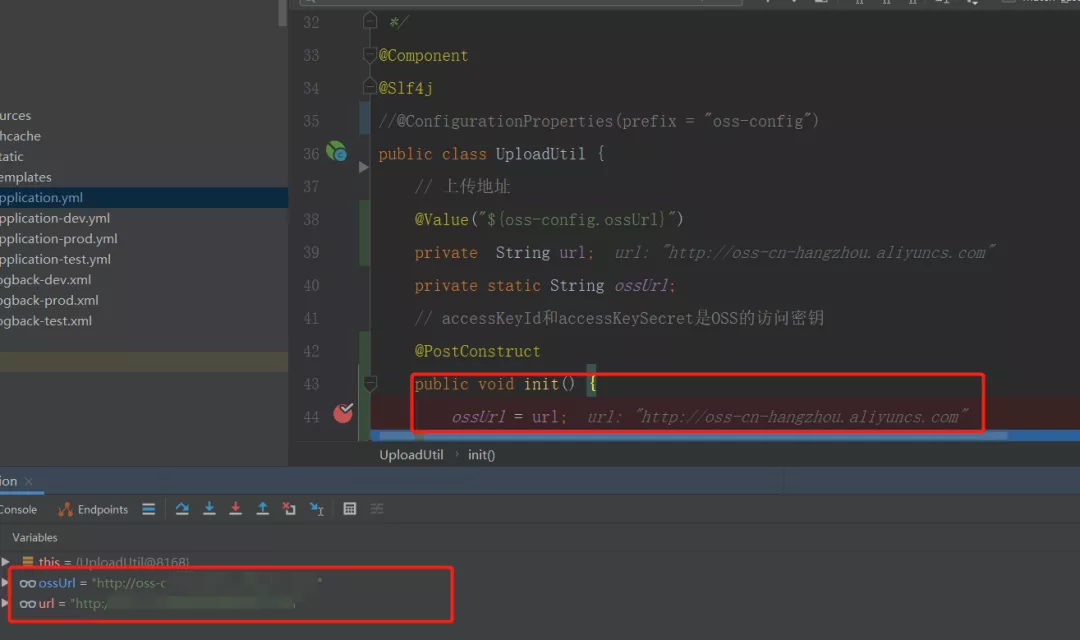Click the gutter arrow marker at line 37
Screen dimensions: 1080x640
click(x=364, y=167)
